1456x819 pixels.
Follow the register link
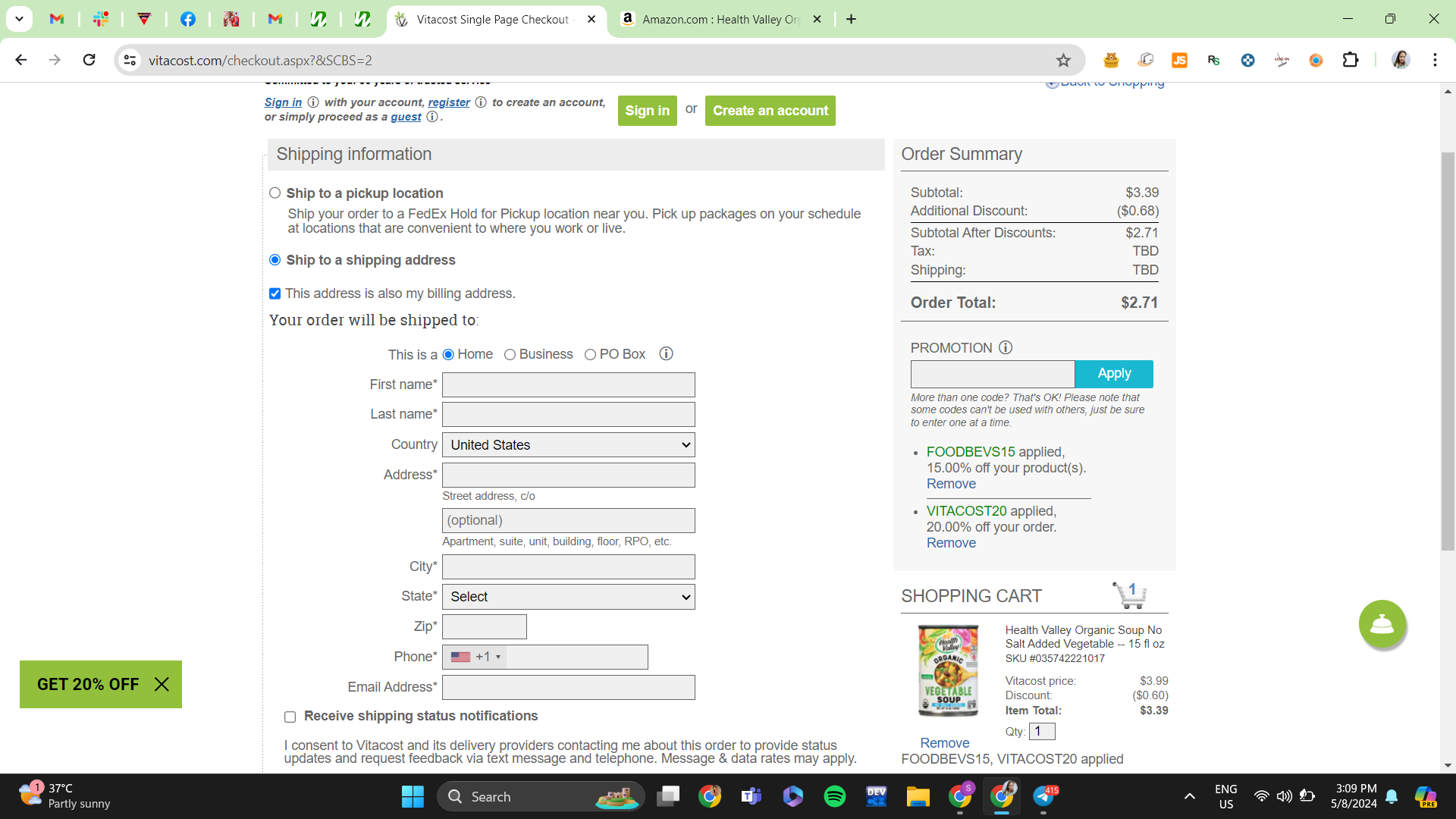[x=449, y=102]
